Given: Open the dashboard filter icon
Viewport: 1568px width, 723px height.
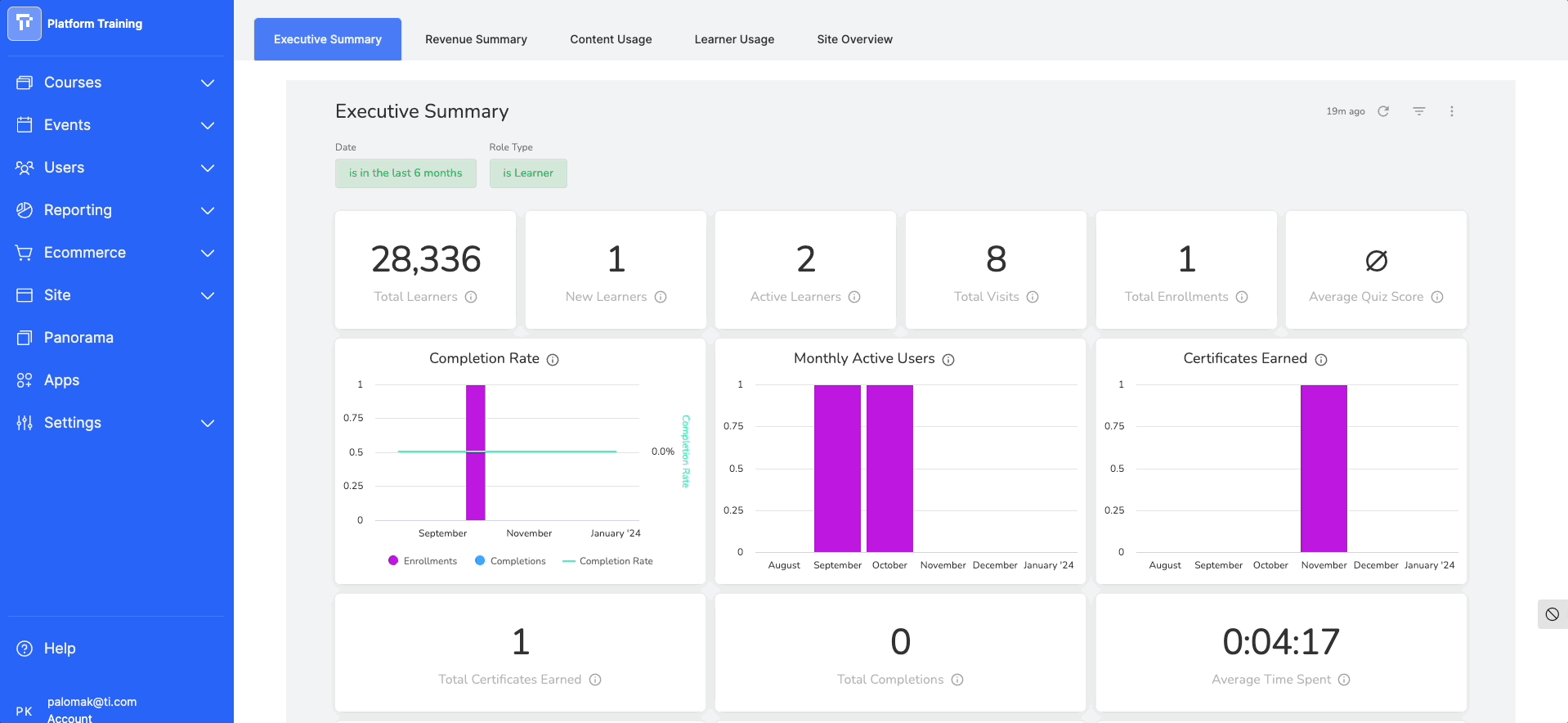Looking at the screenshot, I should tap(1419, 111).
